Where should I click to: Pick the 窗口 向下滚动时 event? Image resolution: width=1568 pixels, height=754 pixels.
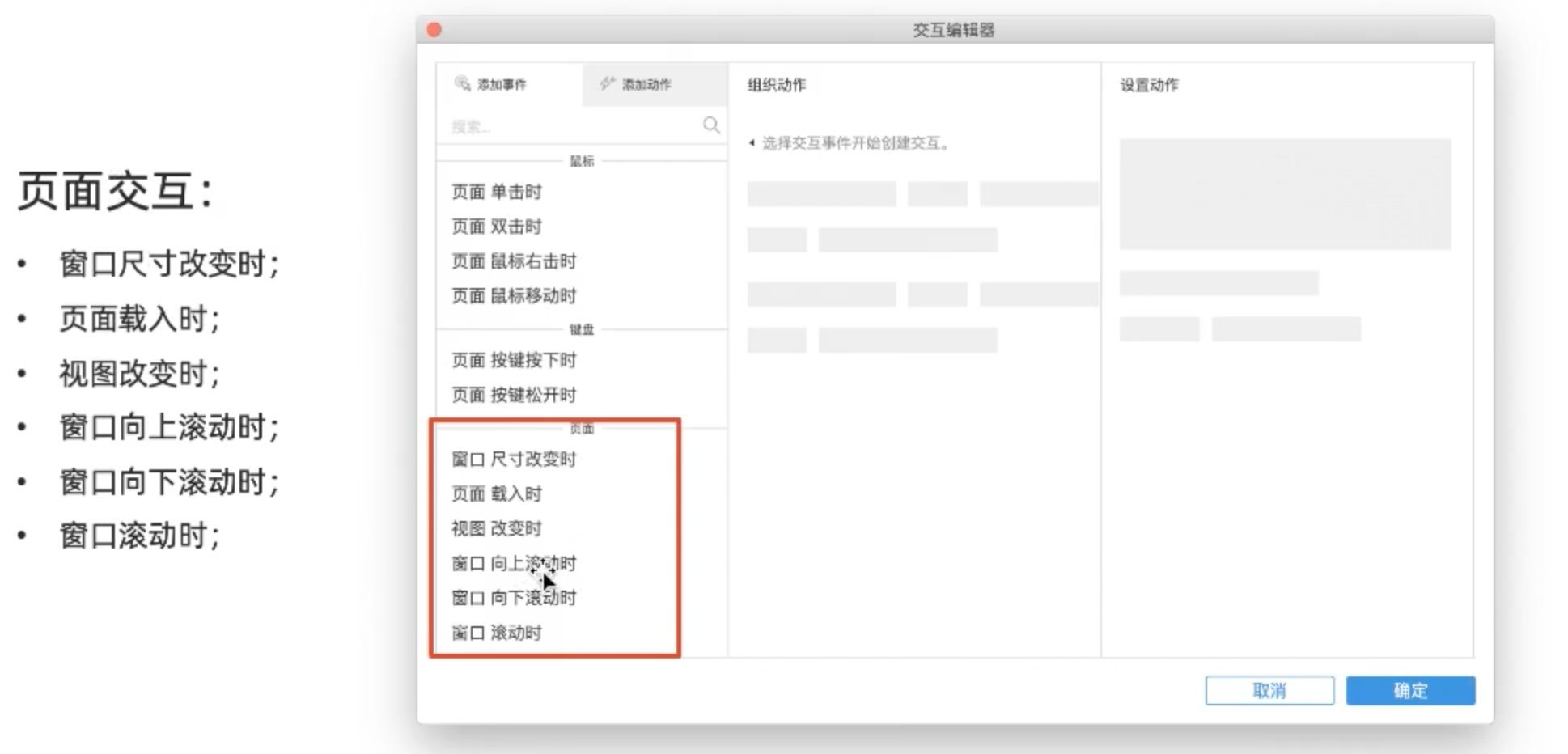click(514, 599)
